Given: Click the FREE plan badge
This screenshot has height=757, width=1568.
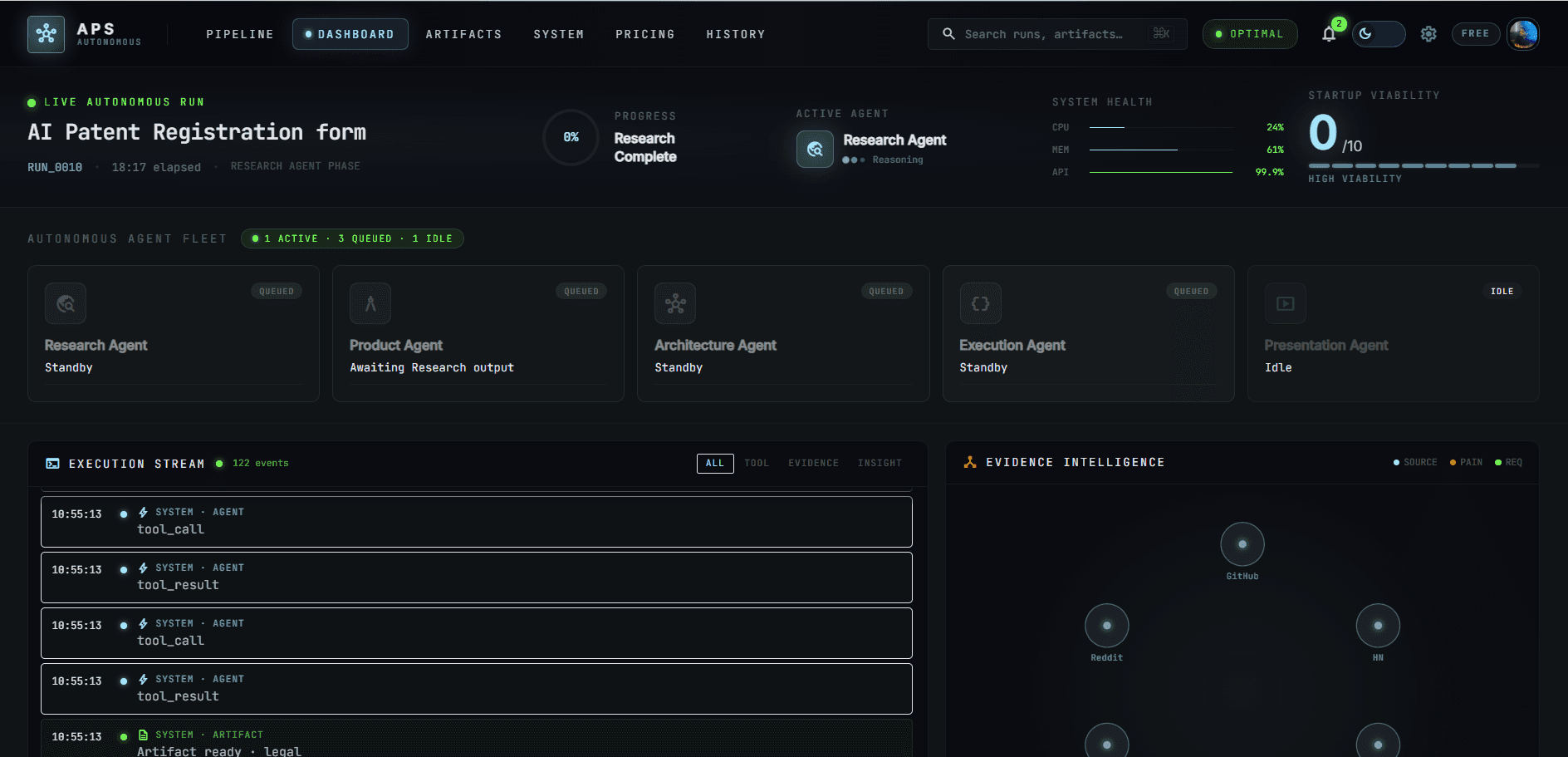Looking at the screenshot, I should click(x=1475, y=34).
